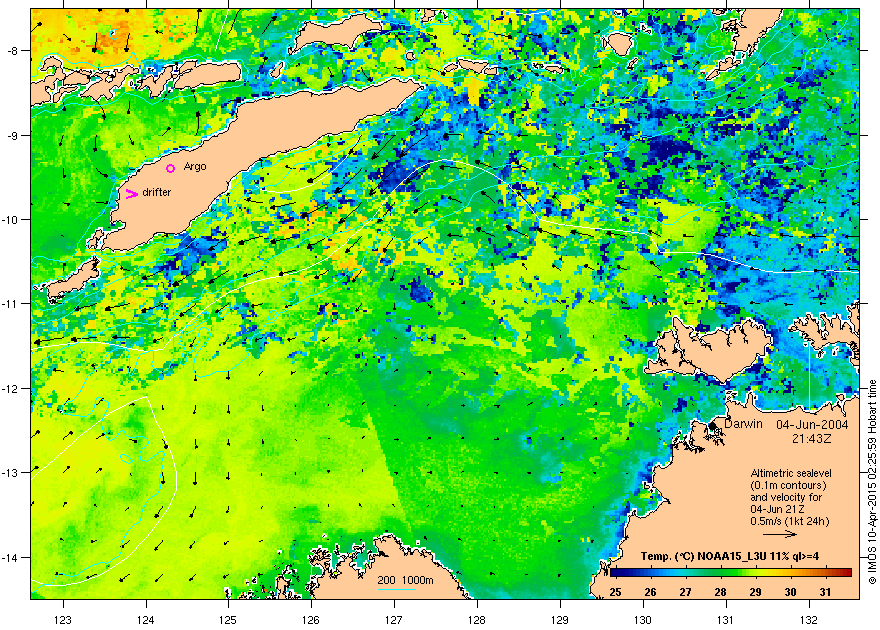The height and width of the screenshot is (630, 880).
Task: Click the '-11' latitude axis label
Action: click(x=10, y=304)
